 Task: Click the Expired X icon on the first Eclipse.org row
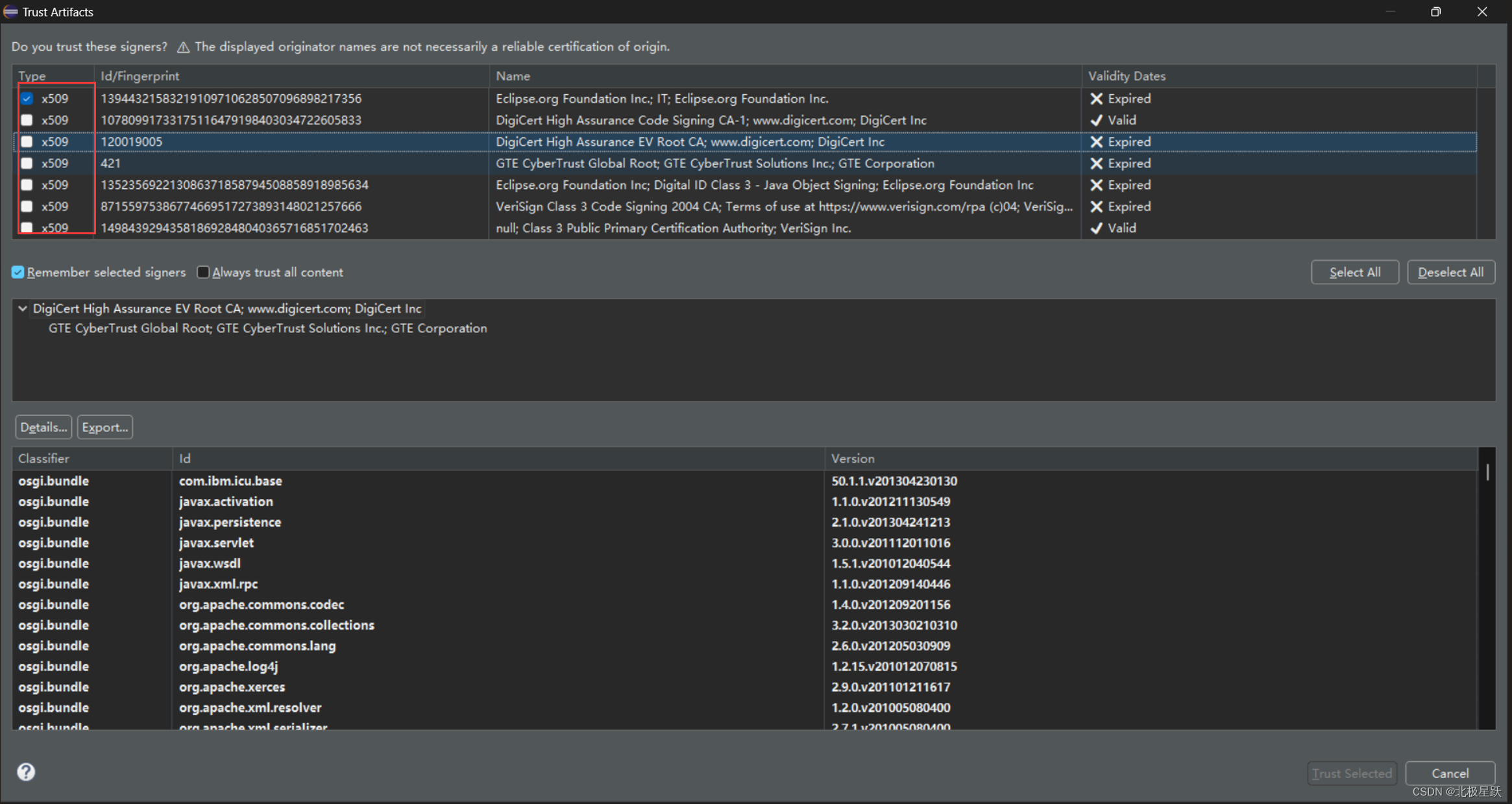tap(1096, 99)
